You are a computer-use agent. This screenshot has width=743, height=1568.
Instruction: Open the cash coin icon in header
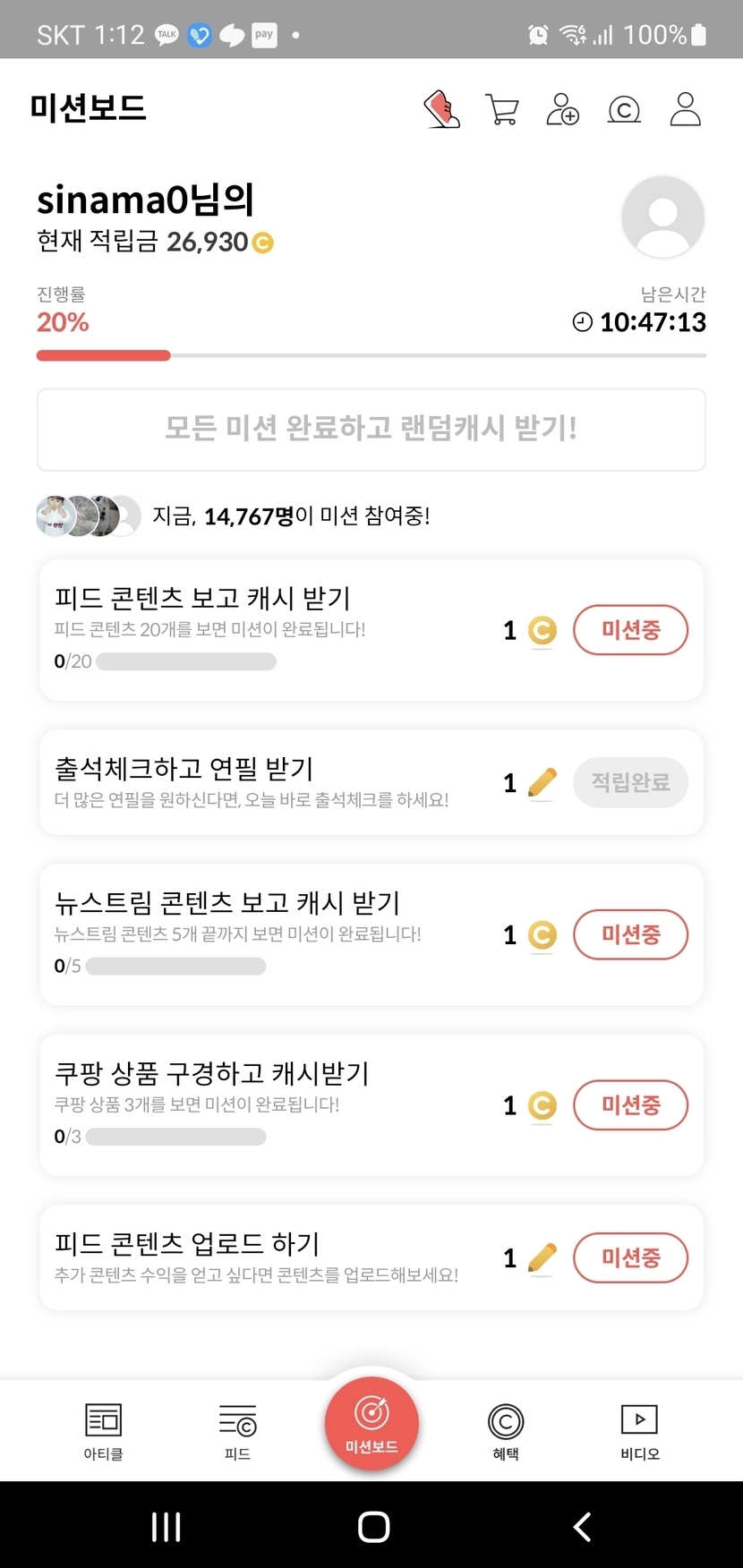click(624, 110)
